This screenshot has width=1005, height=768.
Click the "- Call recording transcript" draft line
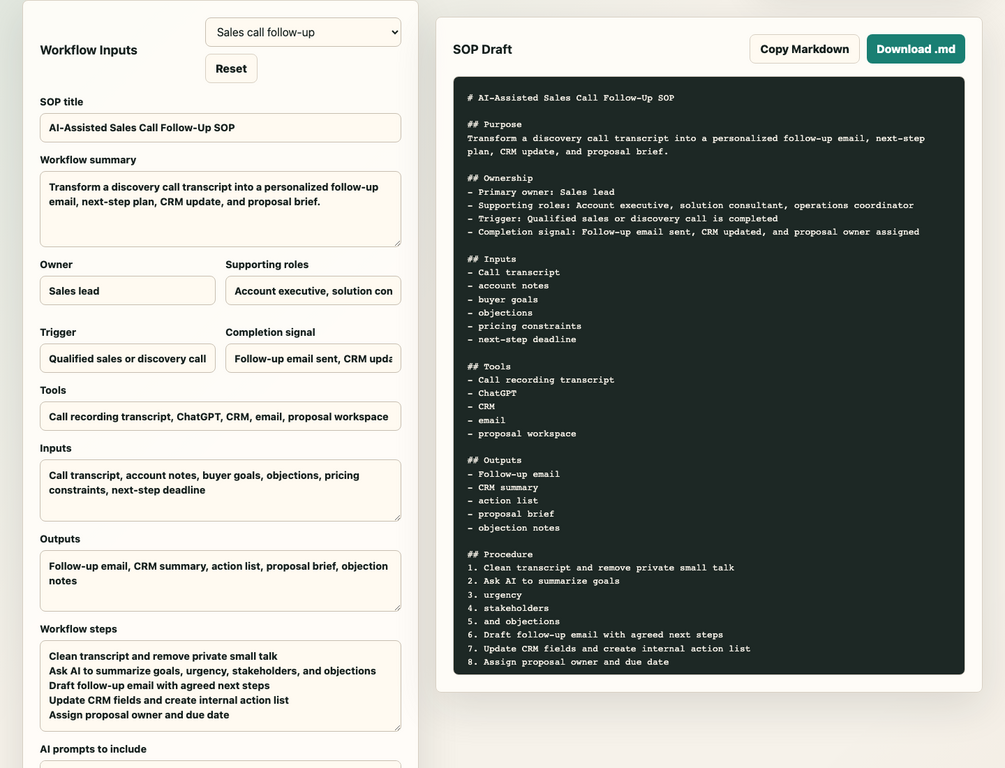coord(540,380)
